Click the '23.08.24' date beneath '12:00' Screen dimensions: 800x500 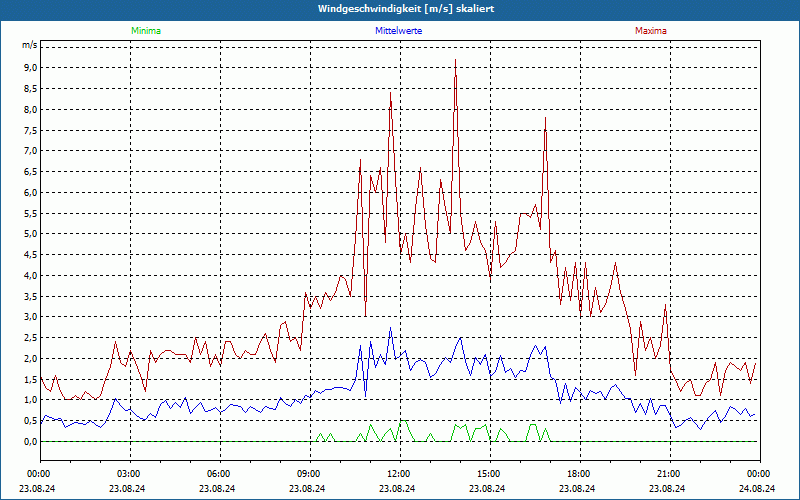[396, 488]
